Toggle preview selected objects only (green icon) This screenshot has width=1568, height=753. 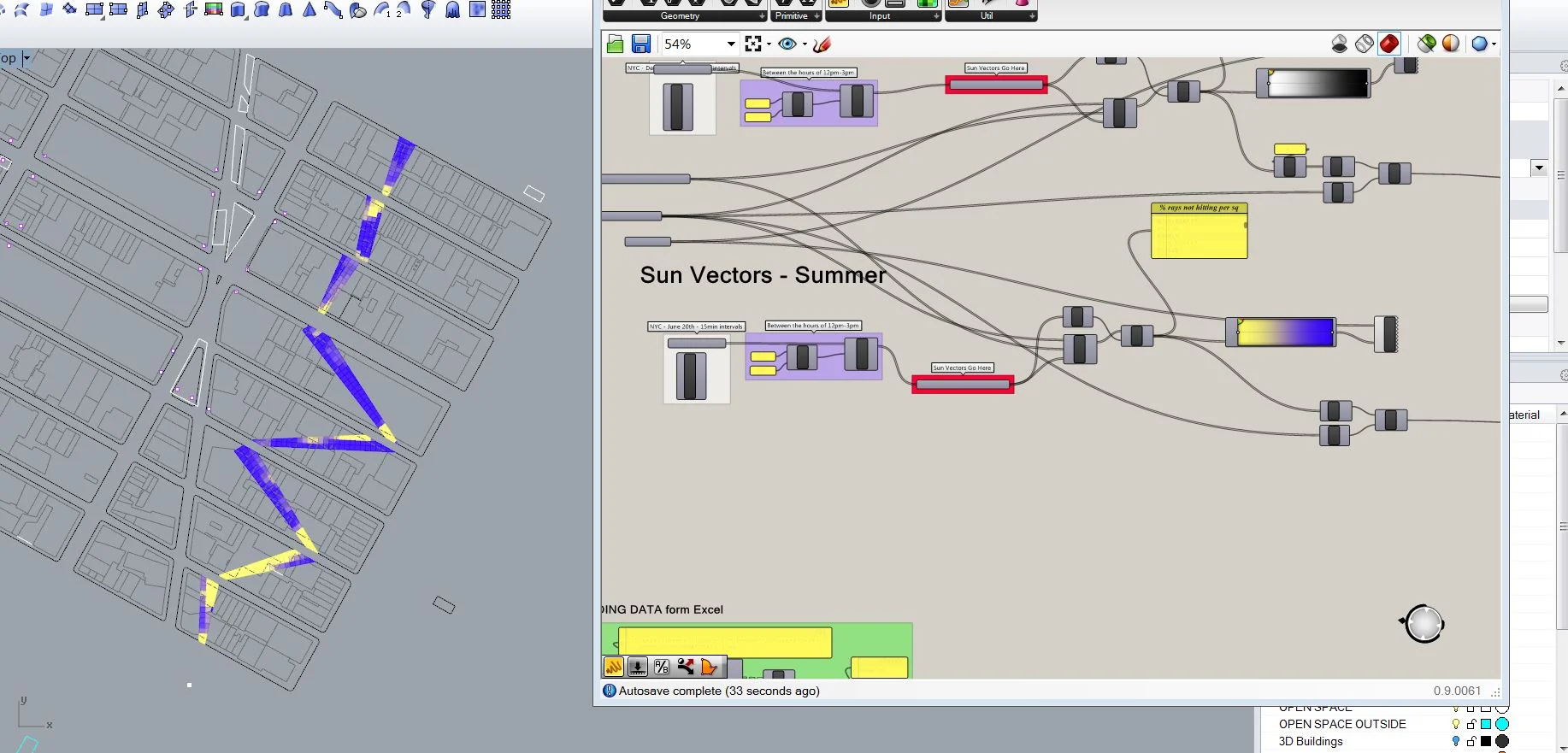point(1426,44)
